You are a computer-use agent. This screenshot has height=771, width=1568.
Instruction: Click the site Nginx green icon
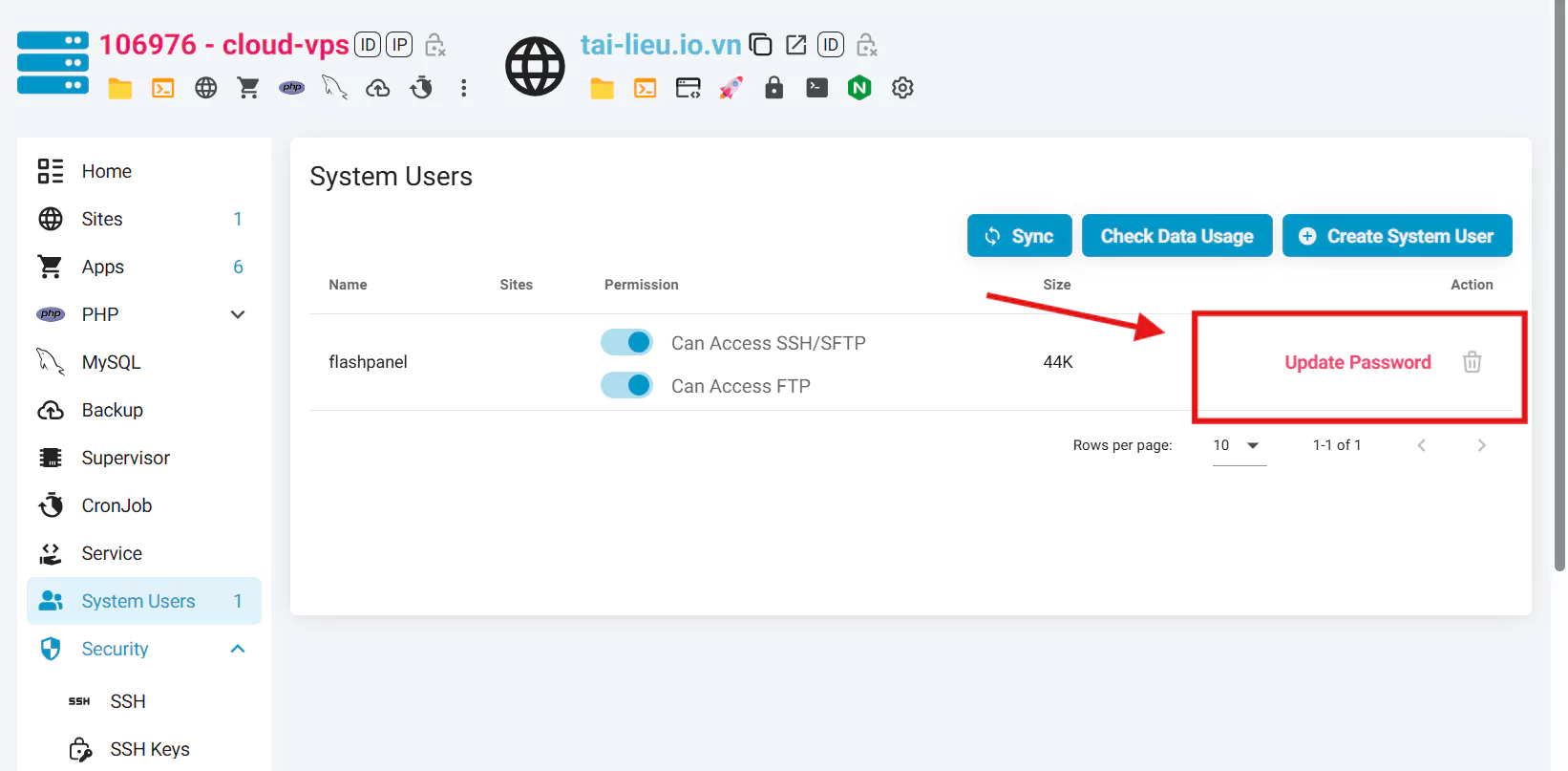pyautogui.click(x=859, y=88)
